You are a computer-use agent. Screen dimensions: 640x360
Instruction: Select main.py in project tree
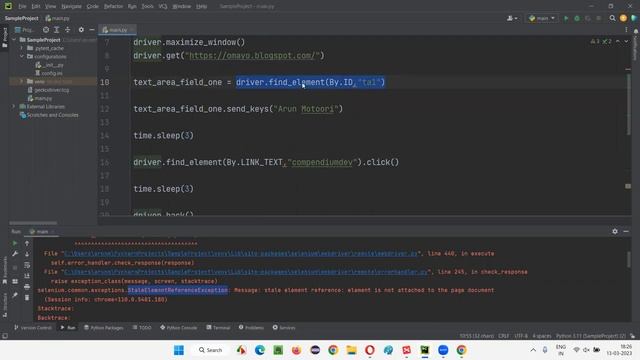click(x=40, y=98)
